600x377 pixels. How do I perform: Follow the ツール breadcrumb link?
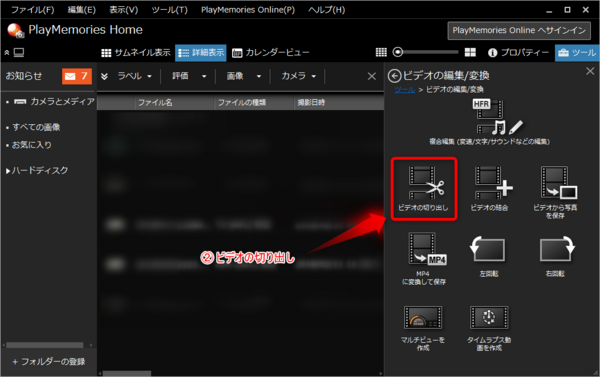coord(404,90)
